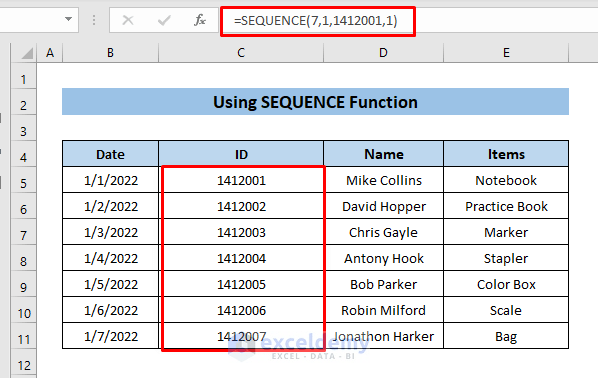This screenshot has width=598, height=378.
Task: Click the 'Date' header cell
Action: [110, 154]
